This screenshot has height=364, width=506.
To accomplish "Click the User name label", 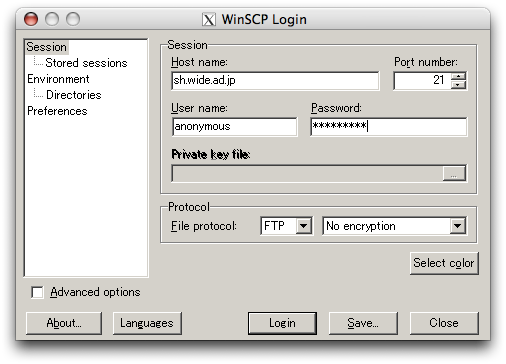I will [x=199, y=108].
